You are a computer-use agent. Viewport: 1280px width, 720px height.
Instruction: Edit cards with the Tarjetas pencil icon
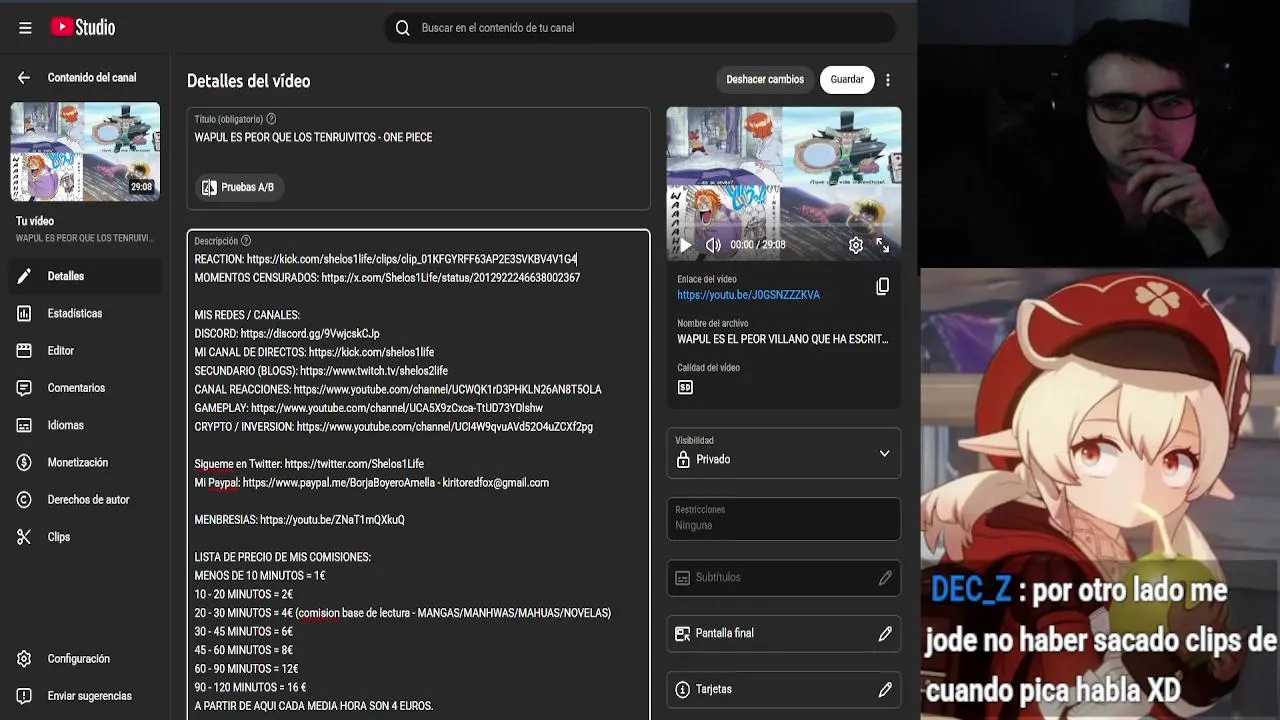pyautogui.click(x=885, y=690)
